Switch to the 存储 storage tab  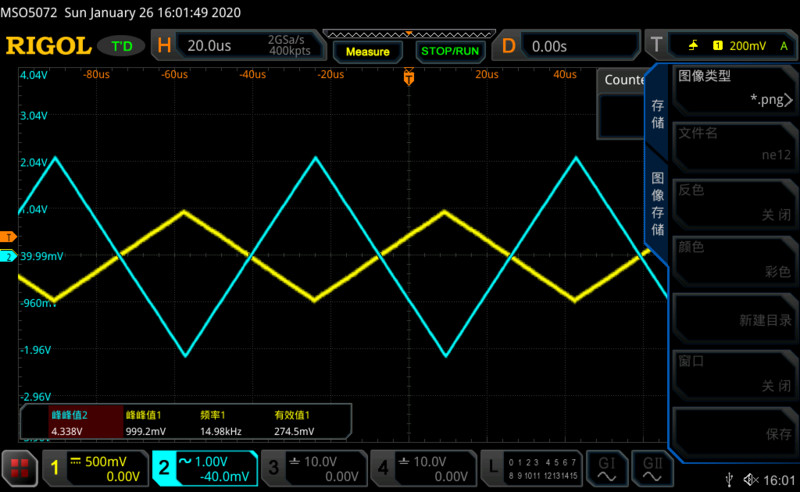658,113
